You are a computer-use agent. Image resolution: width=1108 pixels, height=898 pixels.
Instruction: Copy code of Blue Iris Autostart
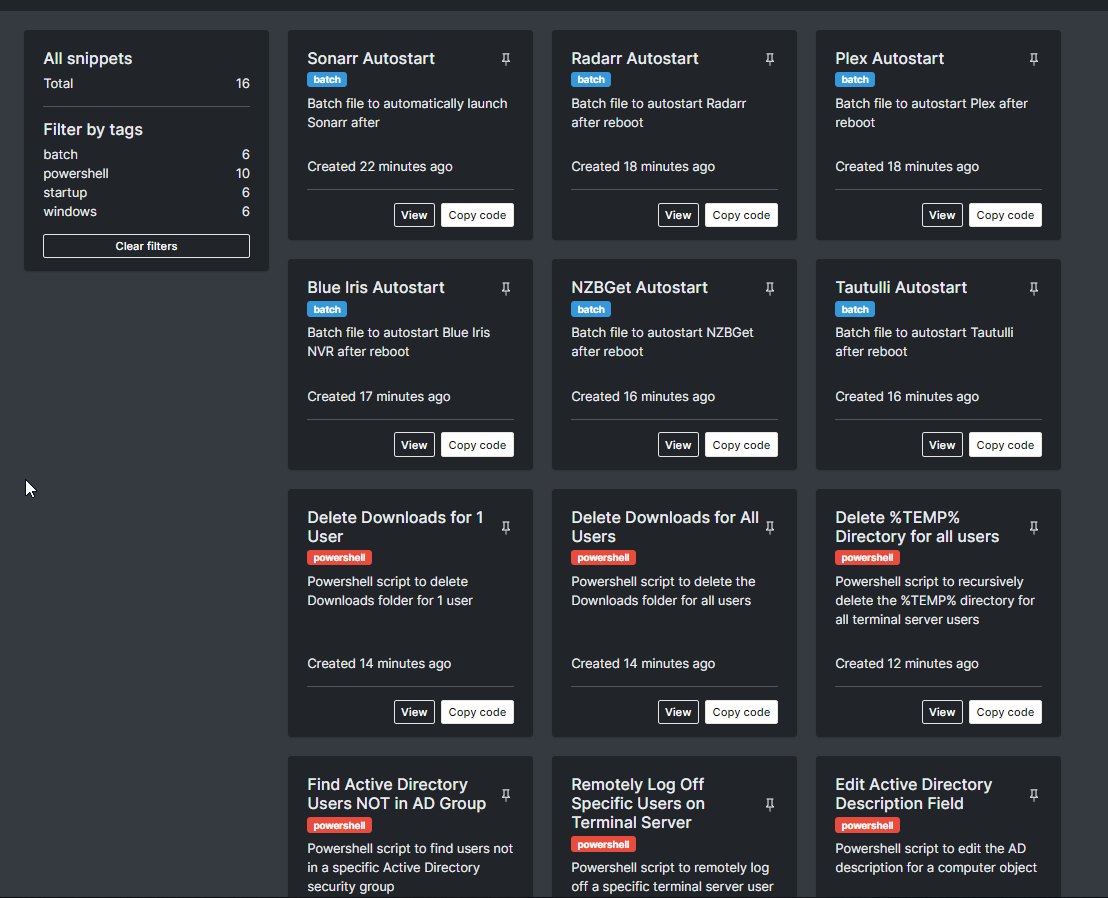[x=477, y=444]
